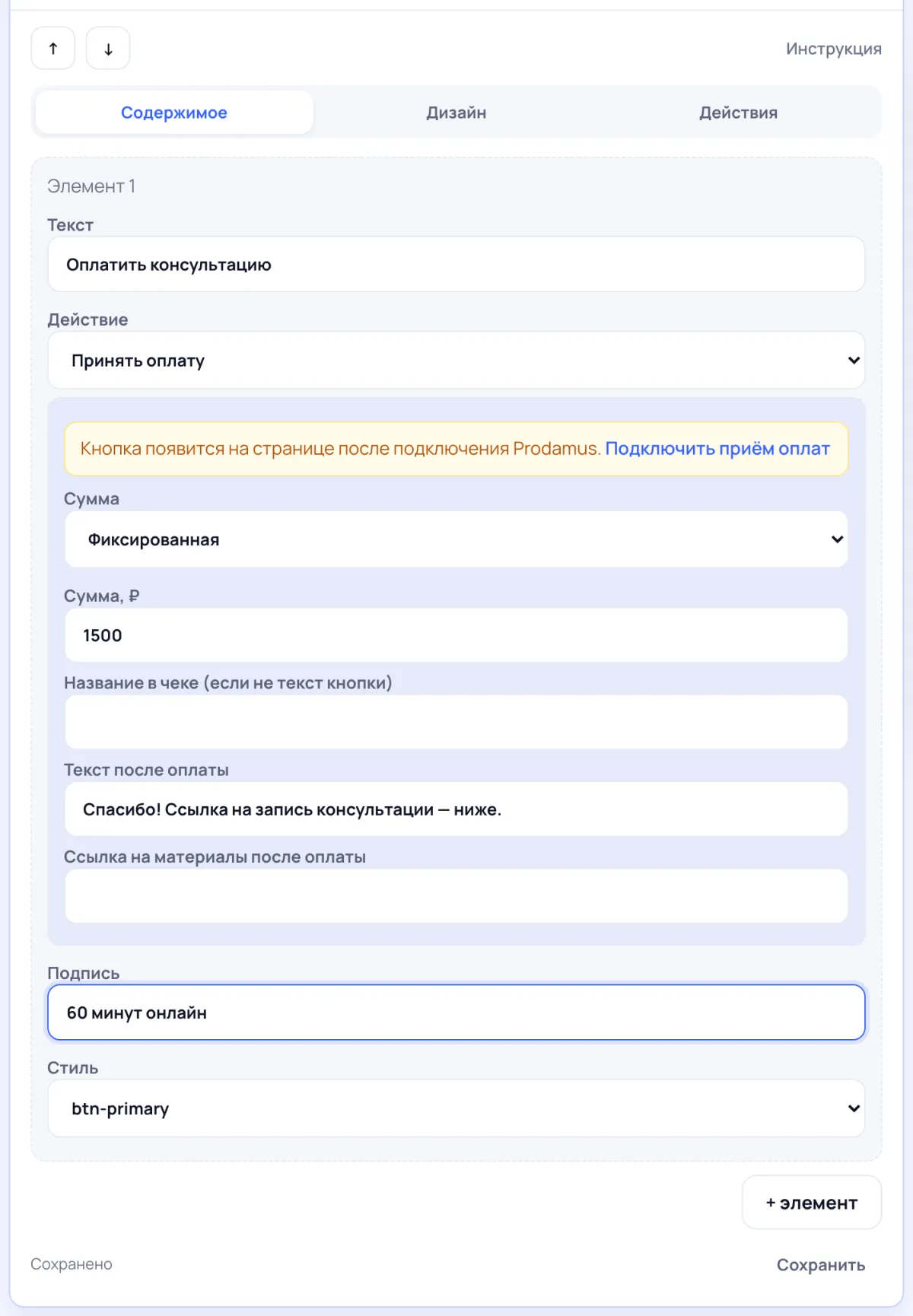Click the Сохранить button
This screenshot has width=913, height=1316.
pyautogui.click(x=821, y=1265)
